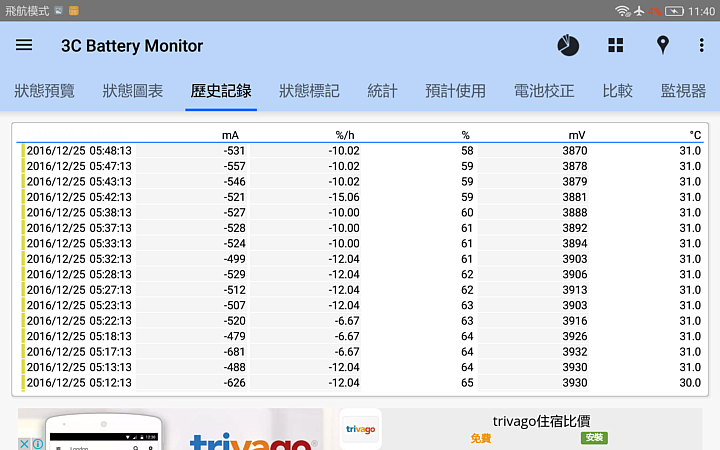Tap the -626 mA value

235,382
